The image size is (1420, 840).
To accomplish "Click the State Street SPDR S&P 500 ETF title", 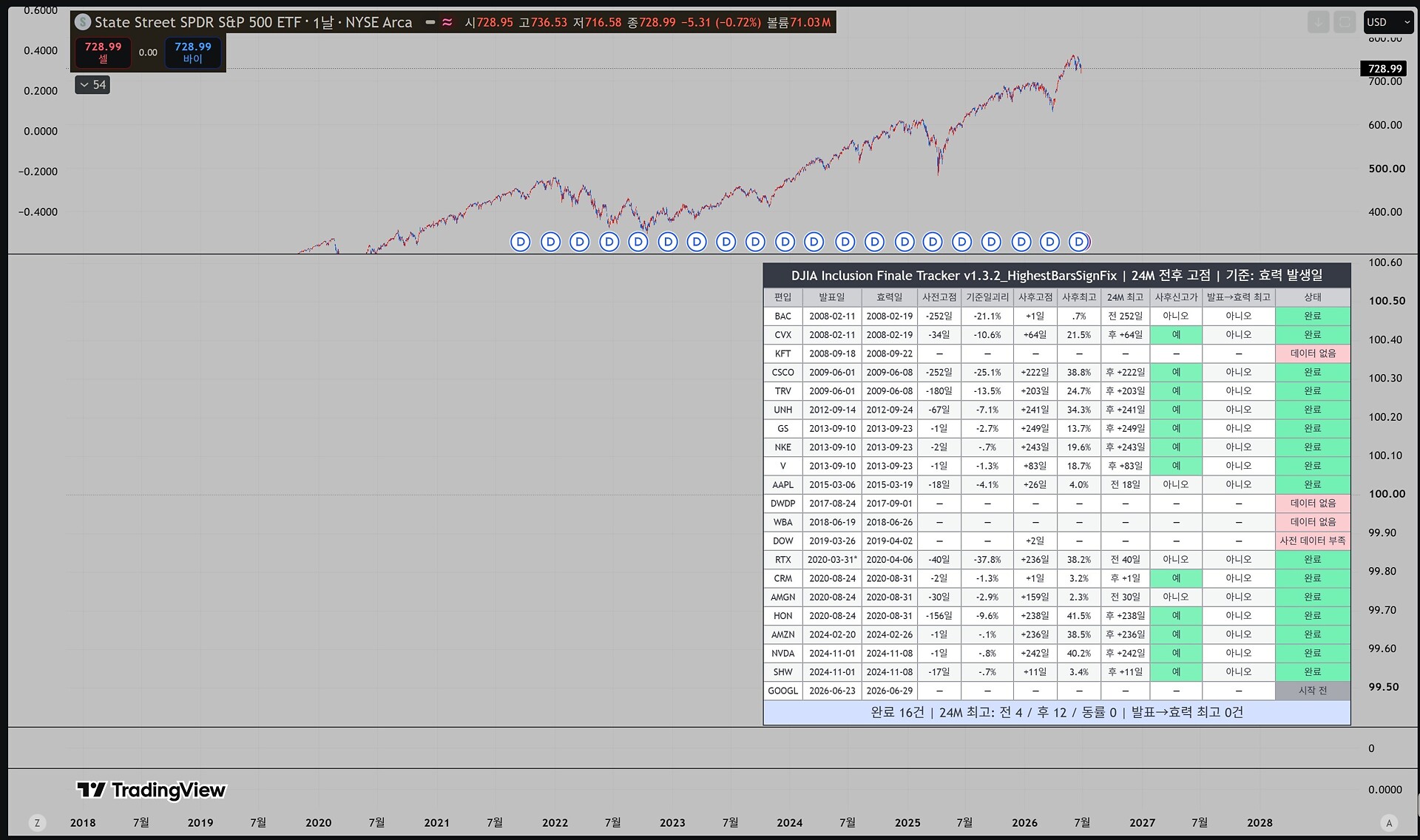I will (x=253, y=22).
